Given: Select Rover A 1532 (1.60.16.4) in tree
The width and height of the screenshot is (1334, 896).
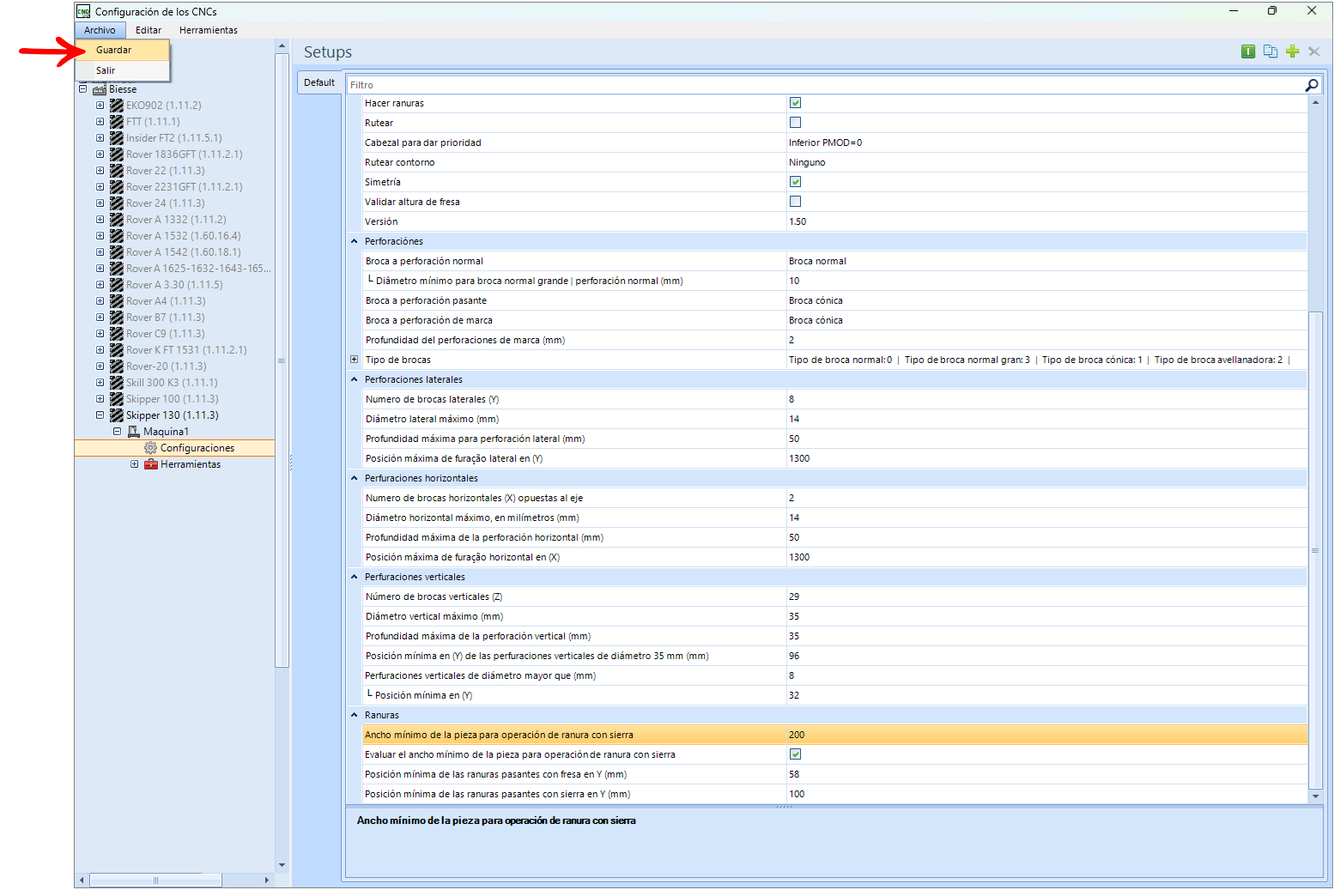Looking at the screenshot, I should click(x=184, y=236).
